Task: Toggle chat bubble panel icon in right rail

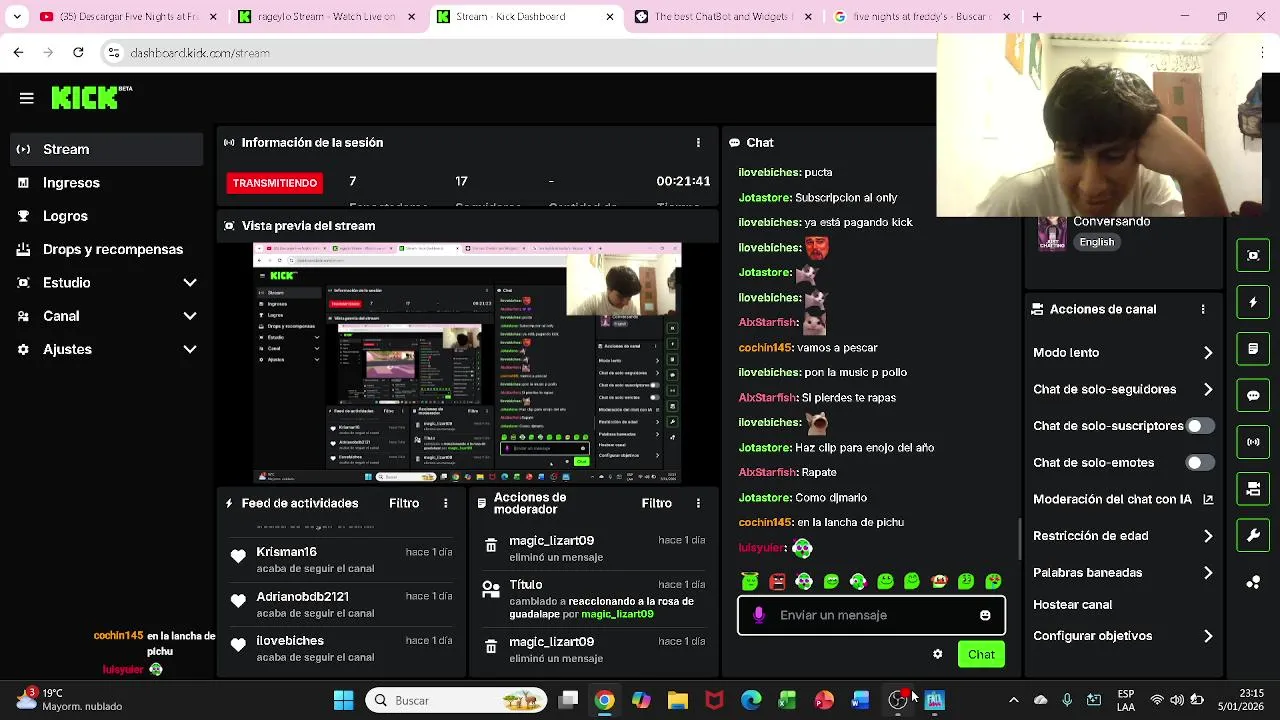Action: [1253, 395]
